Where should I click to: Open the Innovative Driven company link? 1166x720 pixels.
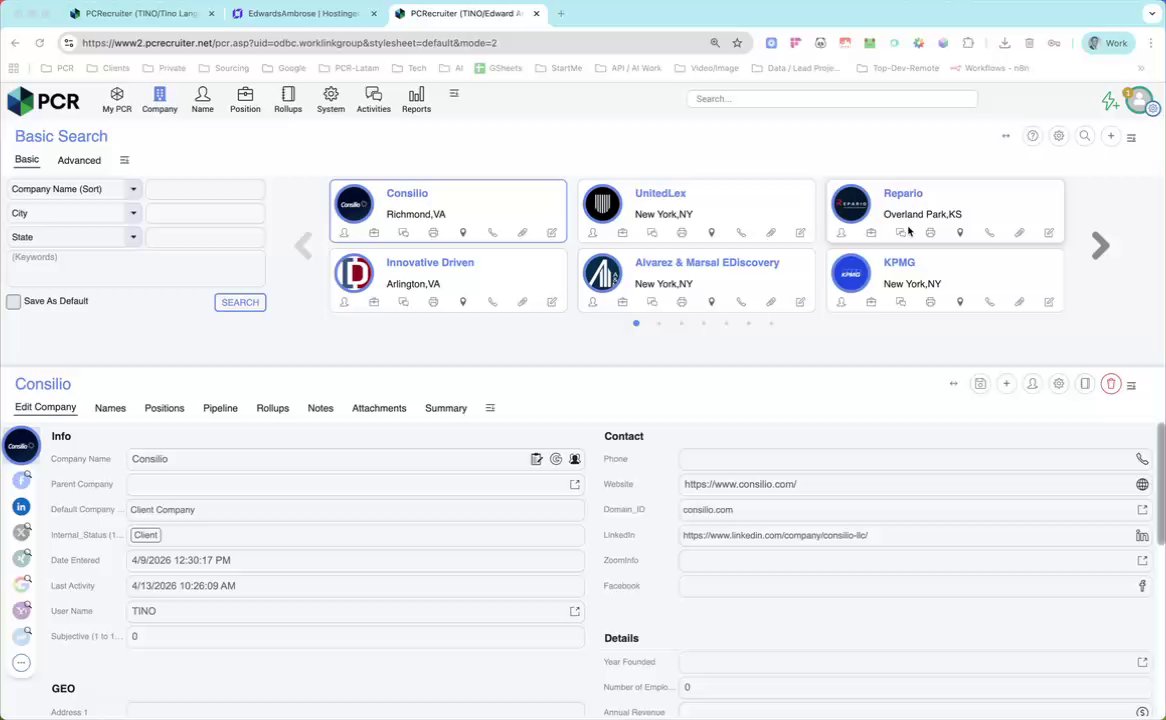430,263
